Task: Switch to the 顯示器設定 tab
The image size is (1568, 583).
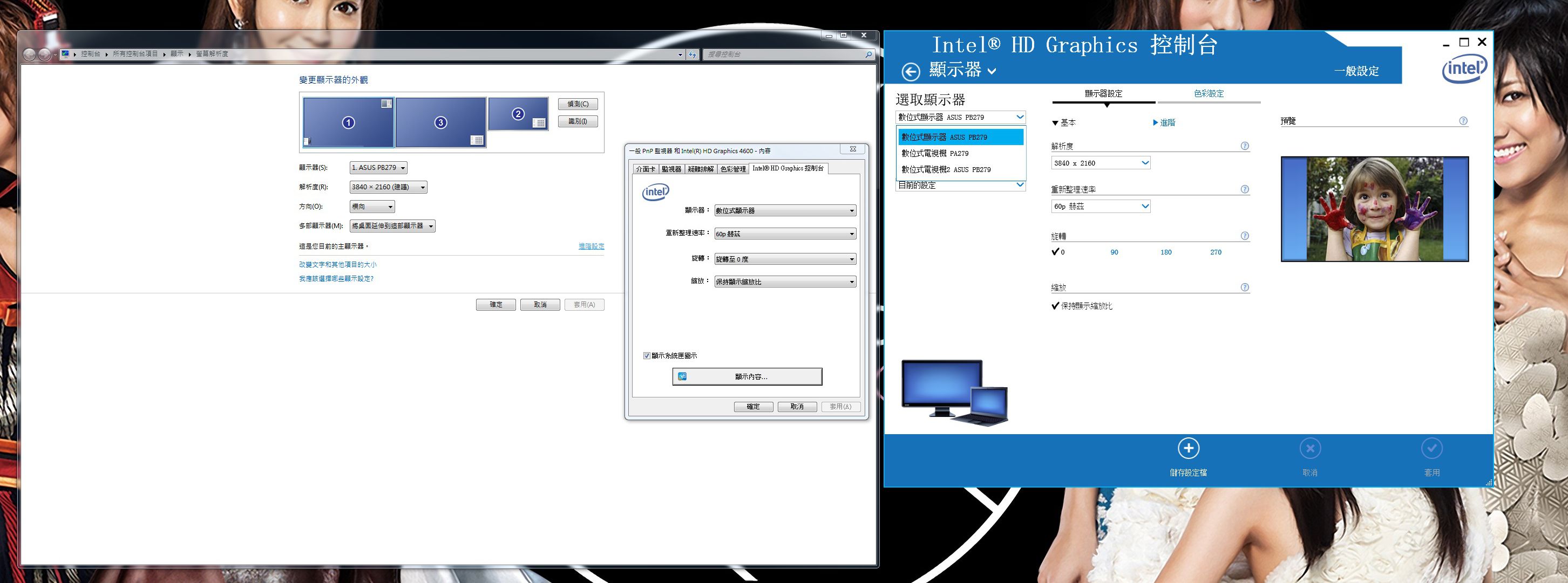Action: tap(1103, 94)
